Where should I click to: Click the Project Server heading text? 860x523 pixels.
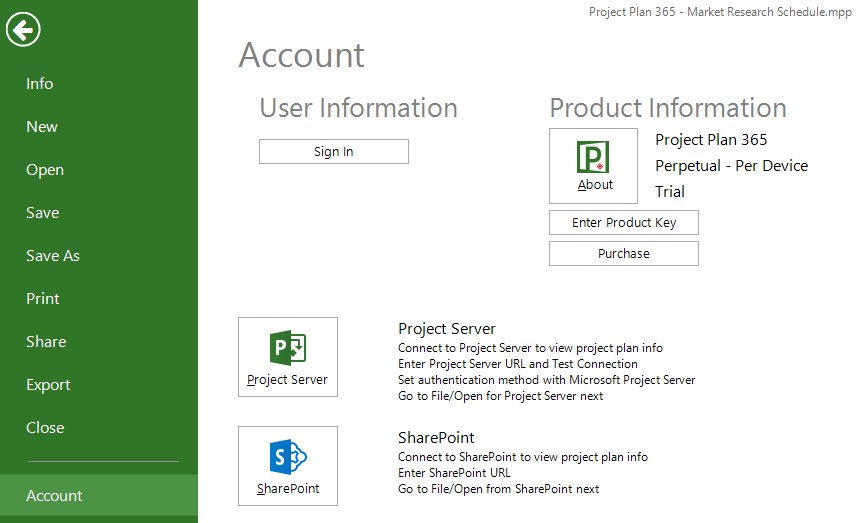click(447, 329)
